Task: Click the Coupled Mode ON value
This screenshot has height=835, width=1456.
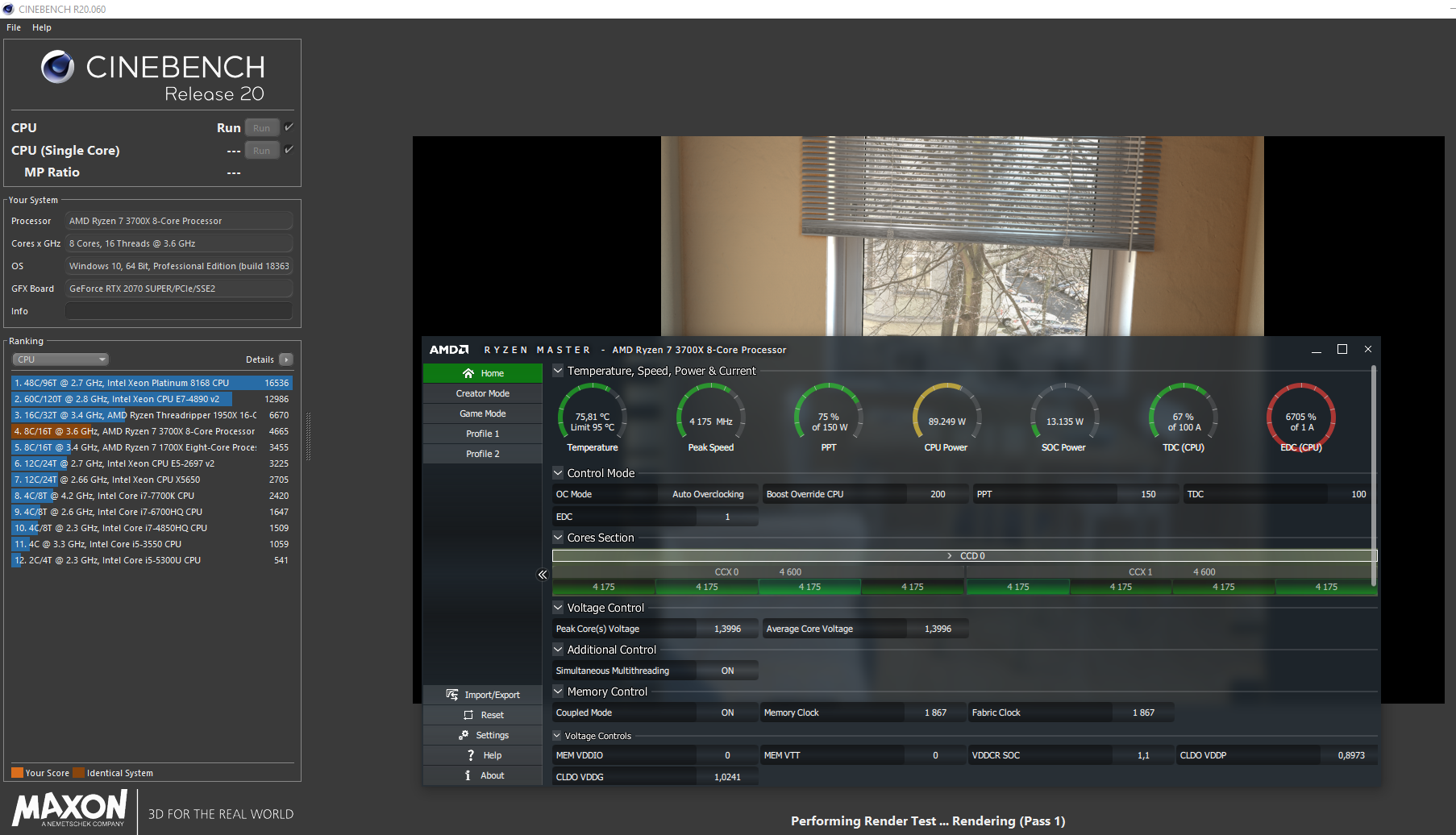Action: (727, 712)
